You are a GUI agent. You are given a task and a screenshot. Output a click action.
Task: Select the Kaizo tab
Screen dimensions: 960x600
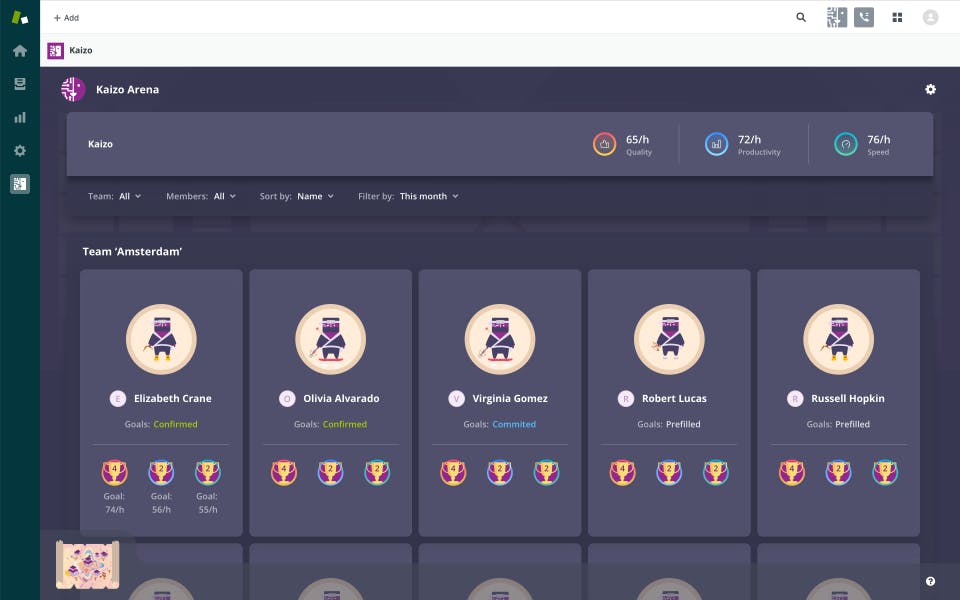point(70,50)
